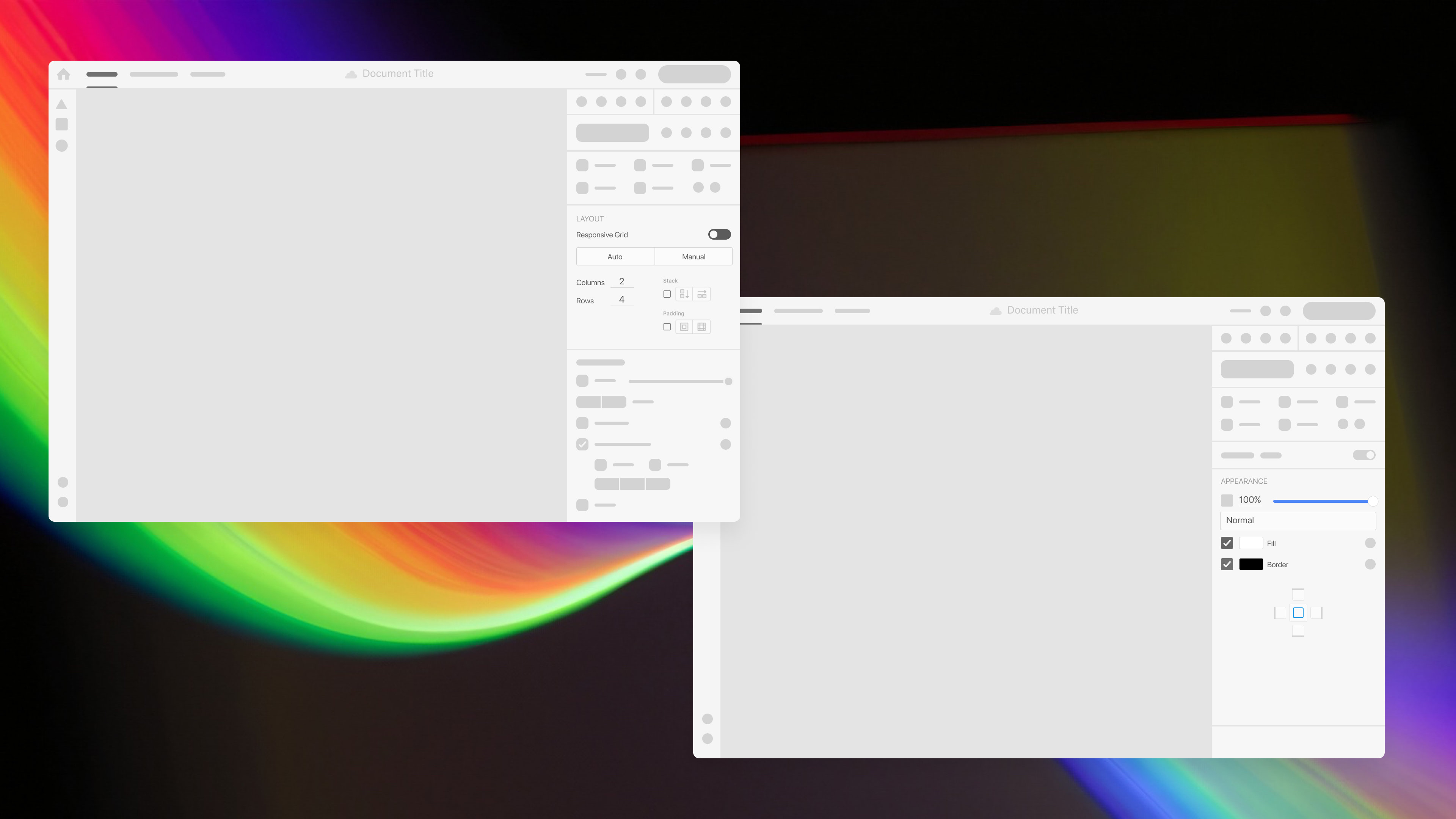1456x819 pixels.
Task: Uncheck the Border checkbox
Action: click(1227, 564)
